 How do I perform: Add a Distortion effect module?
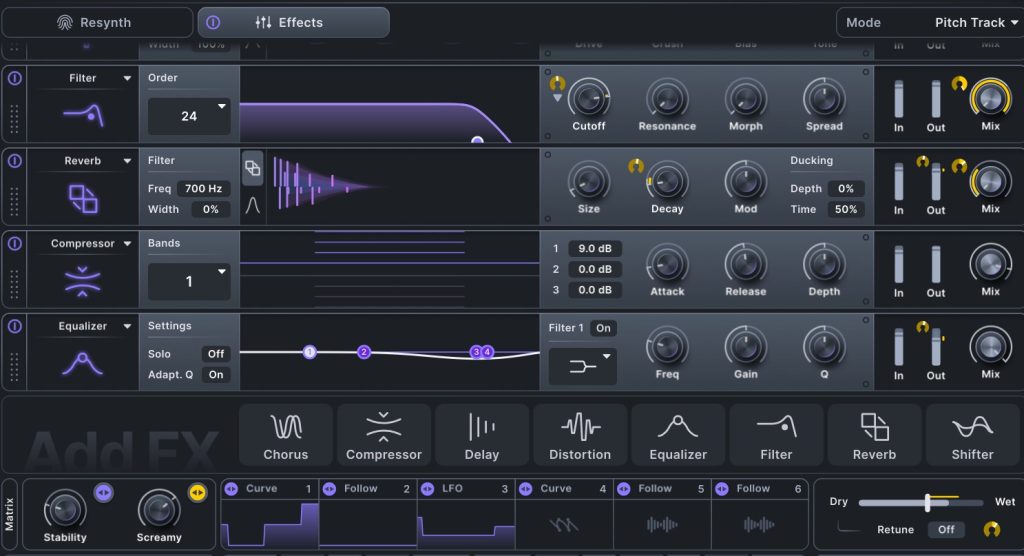tap(579, 436)
